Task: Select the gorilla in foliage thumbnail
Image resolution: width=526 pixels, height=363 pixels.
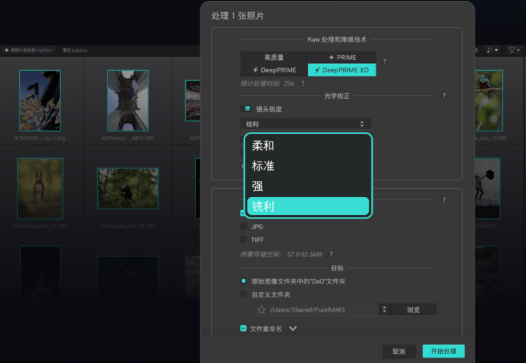Action: (x=128, y=188)
